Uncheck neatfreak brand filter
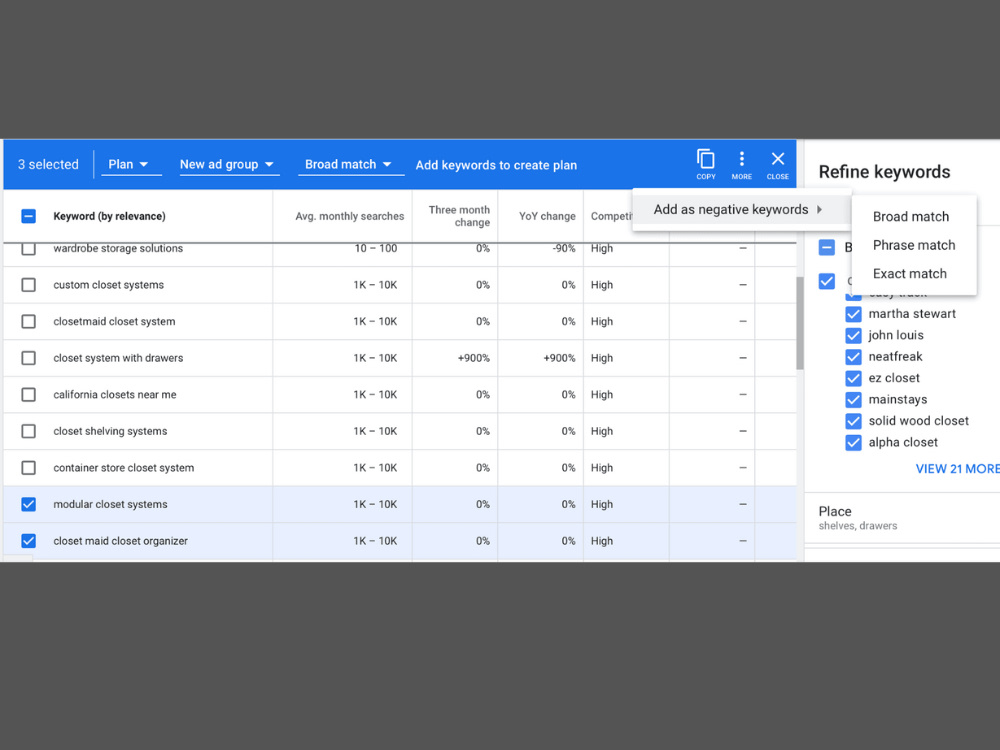 tap(853, 357)
